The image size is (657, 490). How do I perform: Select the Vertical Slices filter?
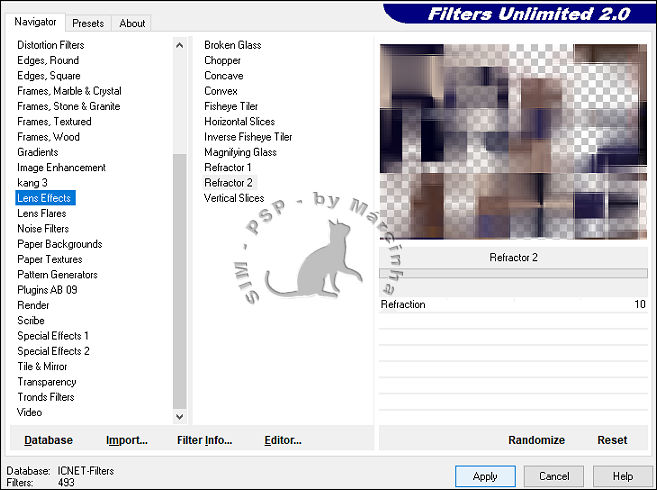pos(234,198)
